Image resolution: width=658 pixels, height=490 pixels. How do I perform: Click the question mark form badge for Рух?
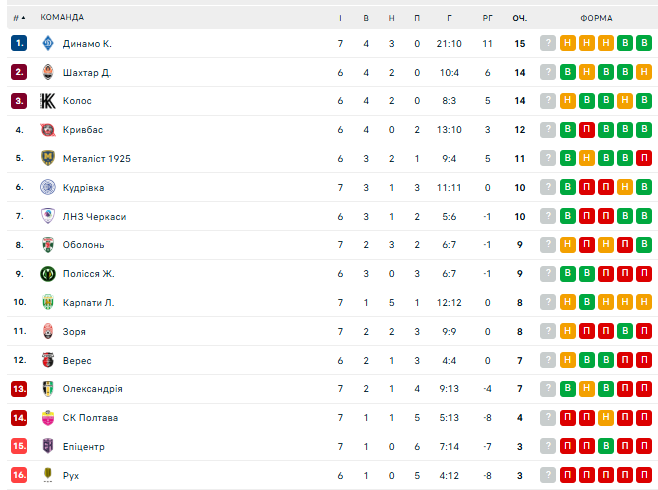(x=548, y=475)
